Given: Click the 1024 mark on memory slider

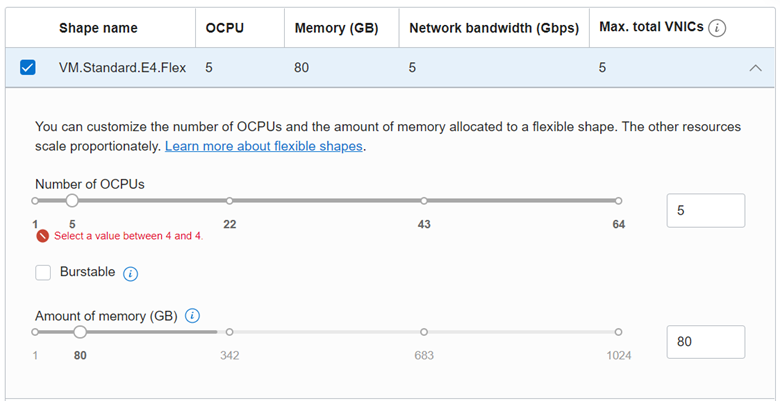Looking at the screenshot, I should [618, 332].
